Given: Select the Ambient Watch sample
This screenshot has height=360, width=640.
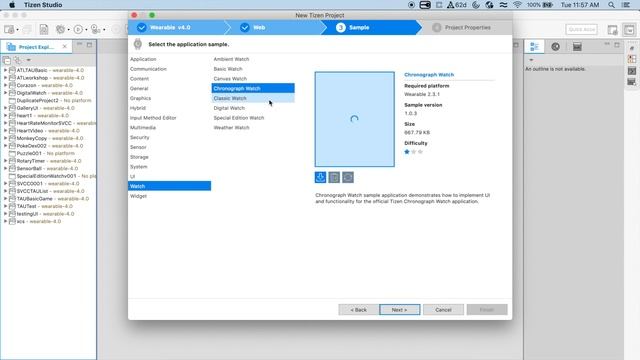Looking at the screenshot, I should click(x=253, y=59).
